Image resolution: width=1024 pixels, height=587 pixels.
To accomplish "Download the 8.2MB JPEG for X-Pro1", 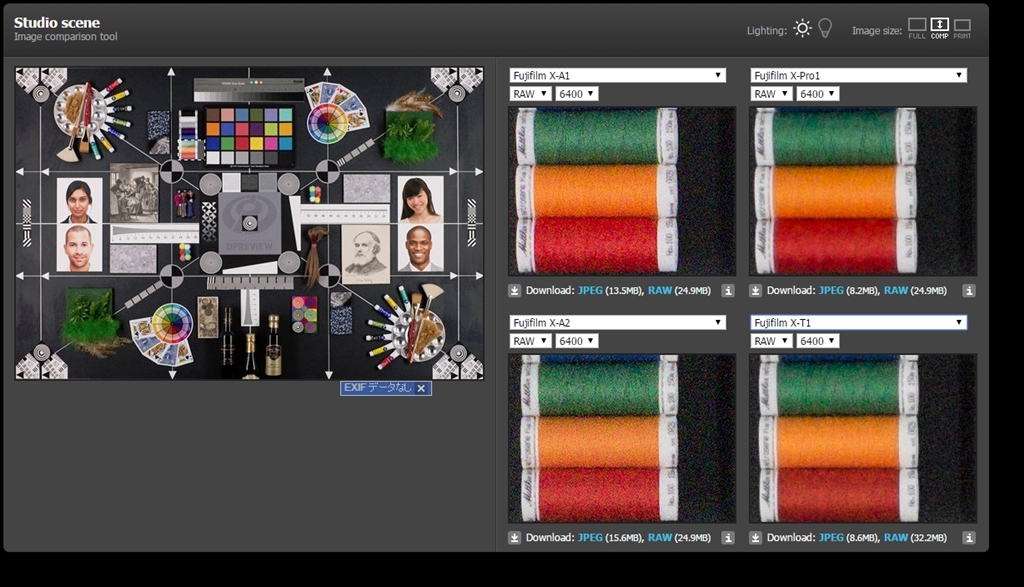I will [x=831, y=291].
